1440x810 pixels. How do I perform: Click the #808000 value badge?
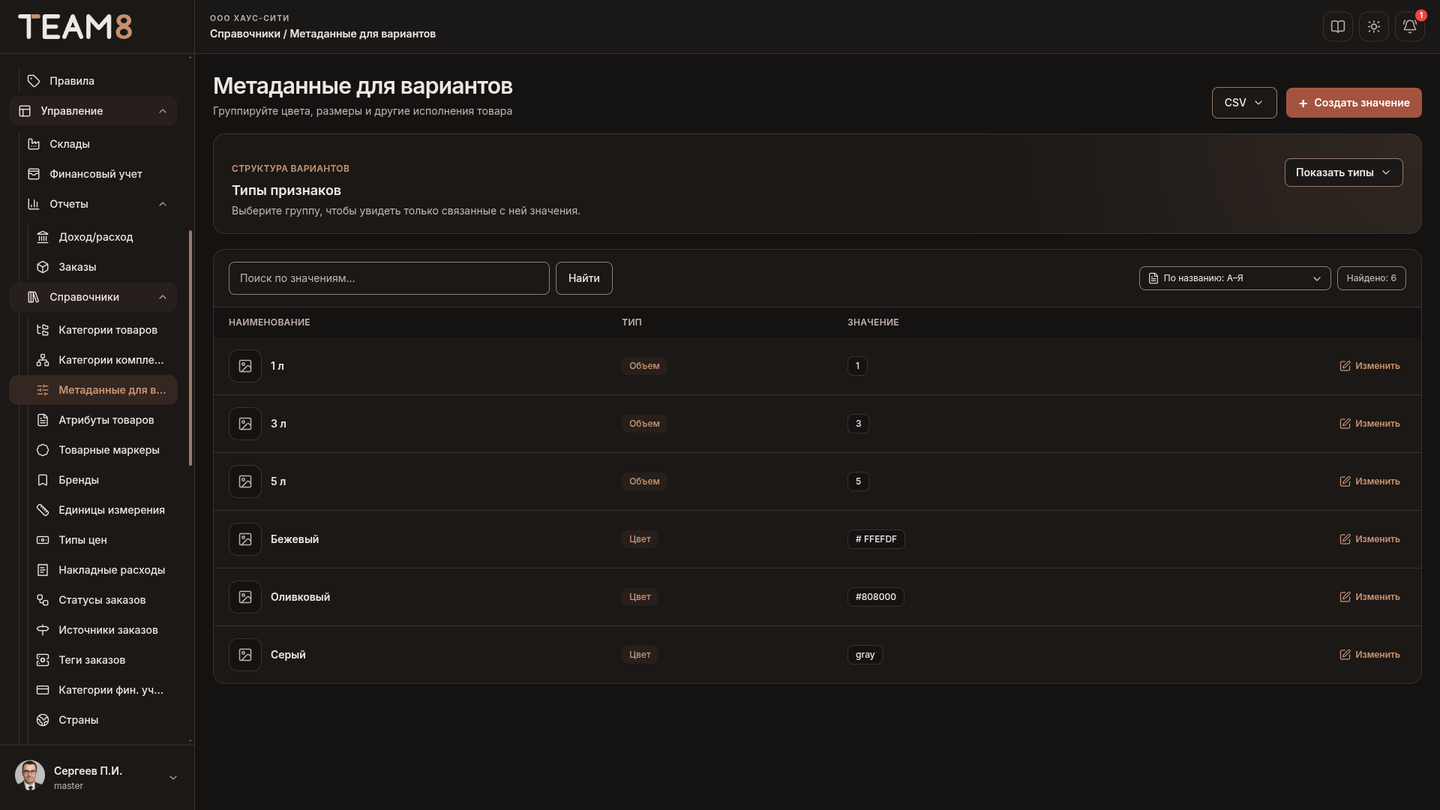876,597
